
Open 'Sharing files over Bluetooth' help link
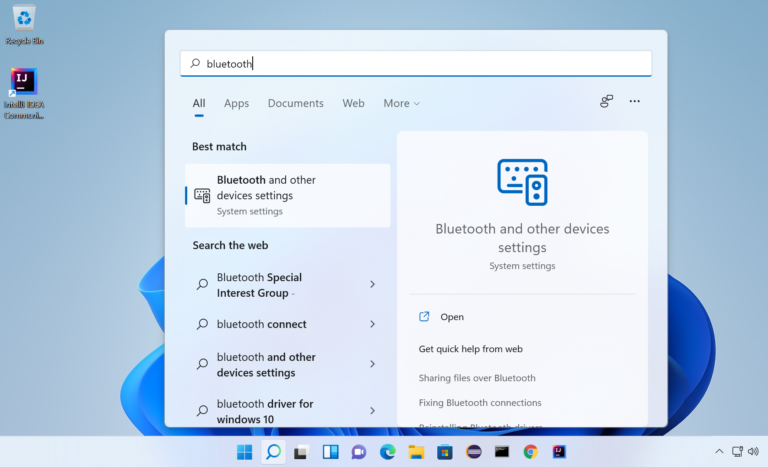click(477, 378)
